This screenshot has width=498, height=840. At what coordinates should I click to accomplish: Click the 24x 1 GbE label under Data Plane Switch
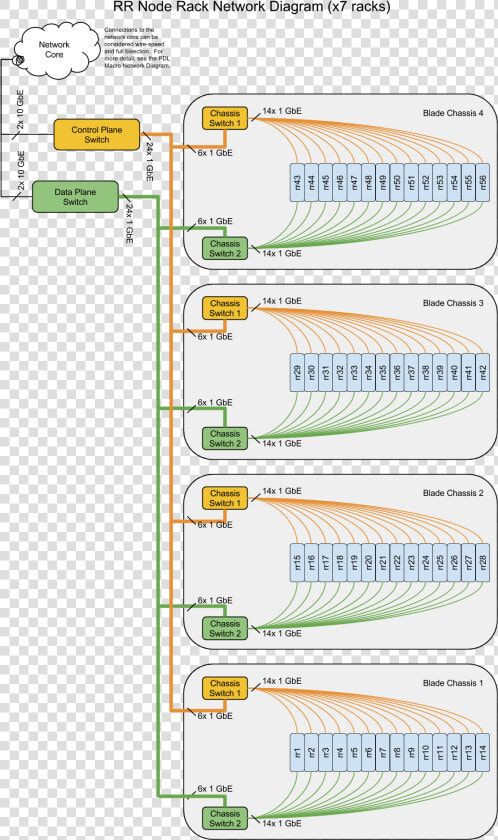point(129,223)
